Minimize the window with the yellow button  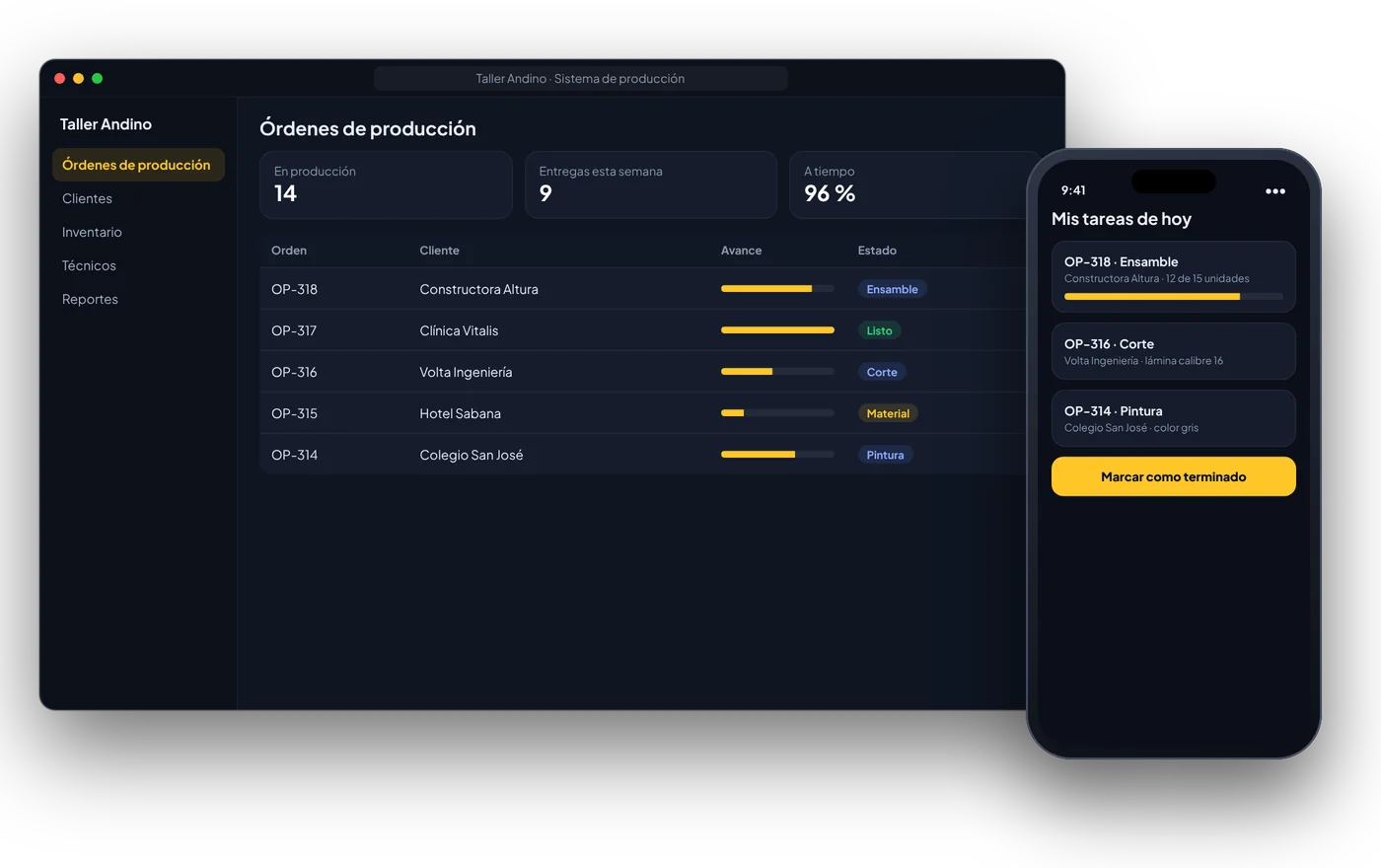point(79,78)
